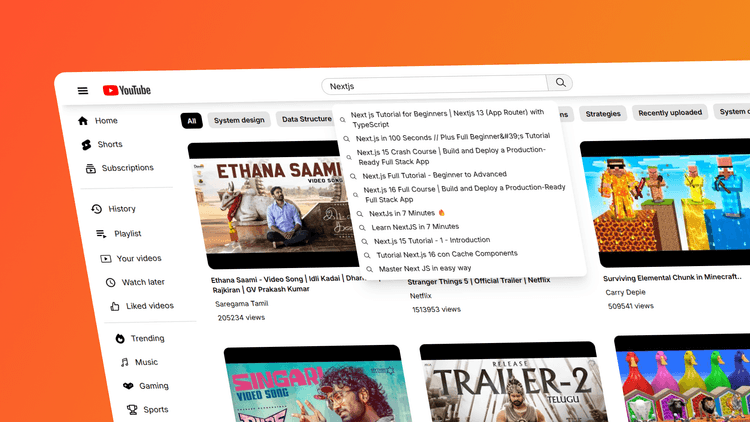The image size is (750, 422).
Task: Open the Singari video song thumbnail
Action: click(x=318, y=384)
